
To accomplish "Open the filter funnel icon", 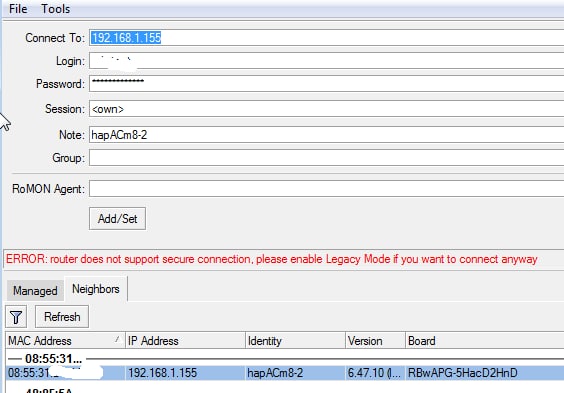I will [x=16, y=317].
